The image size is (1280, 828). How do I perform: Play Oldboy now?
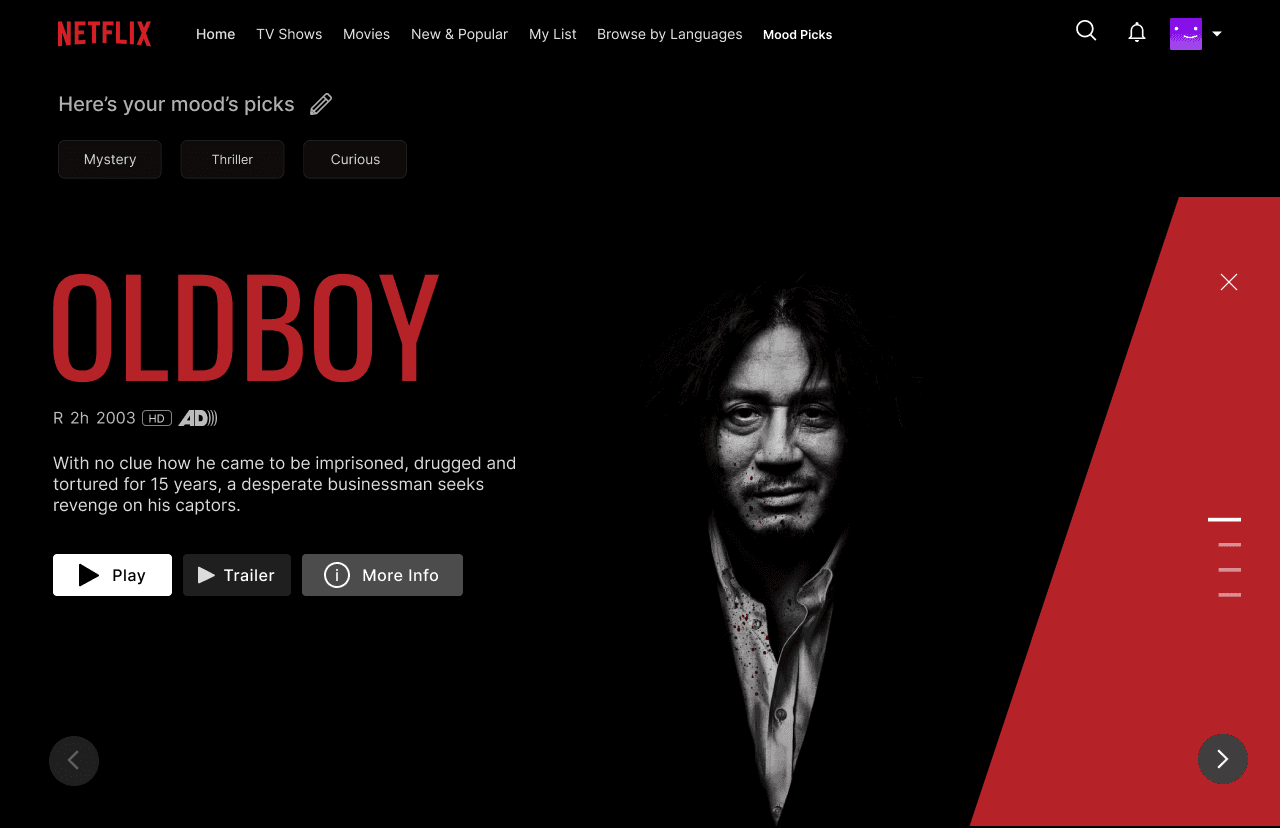[112, 575]
